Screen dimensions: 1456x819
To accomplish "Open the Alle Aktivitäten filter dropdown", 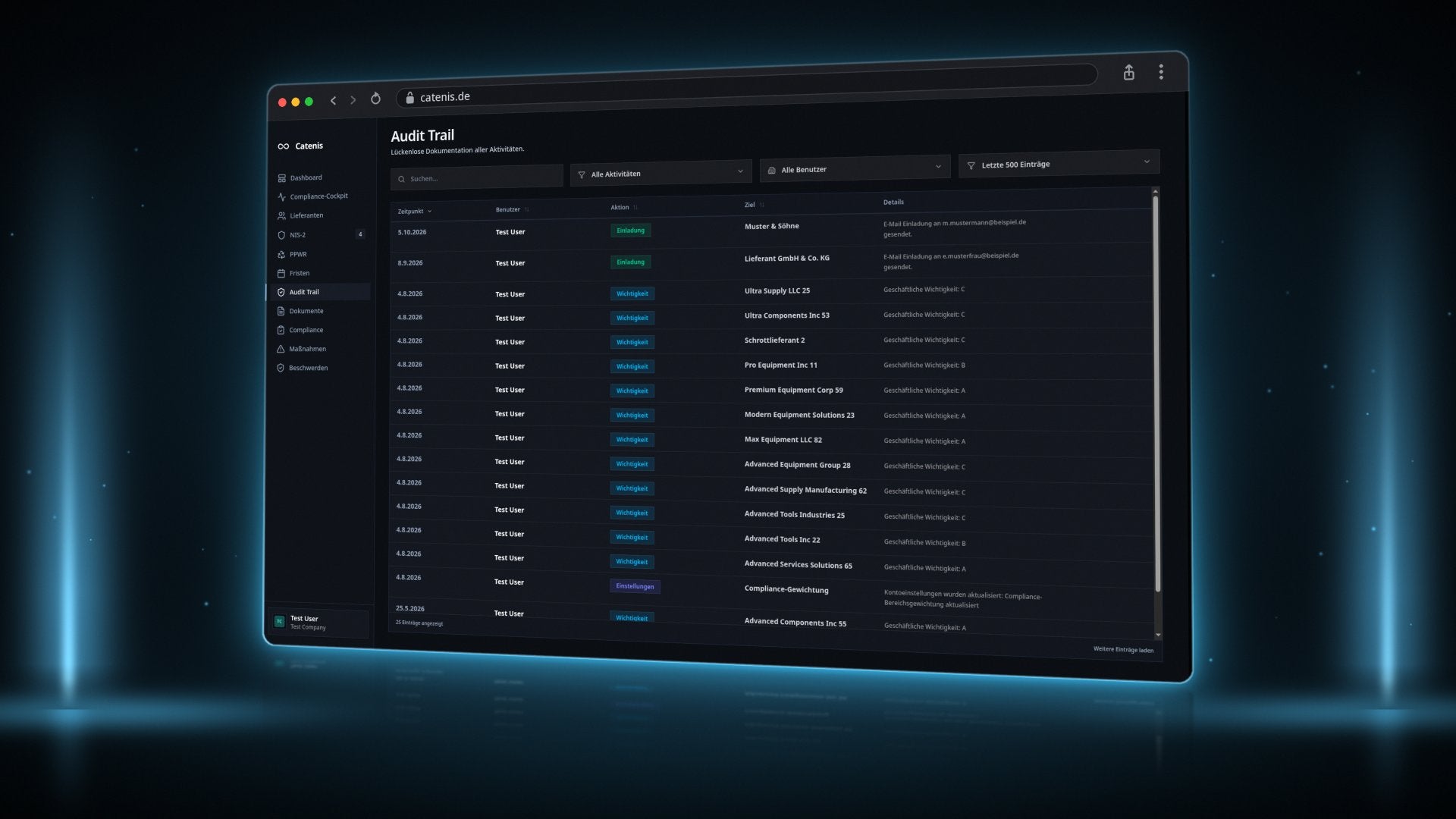I will click(661, 173).
